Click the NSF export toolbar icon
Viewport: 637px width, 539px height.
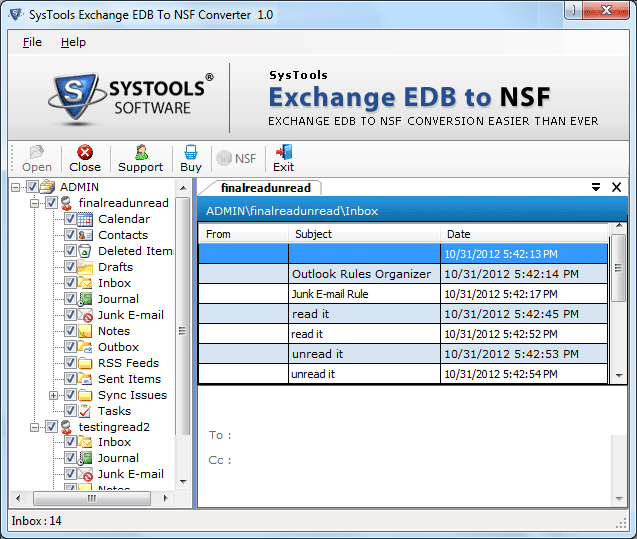tap(224, 158)
